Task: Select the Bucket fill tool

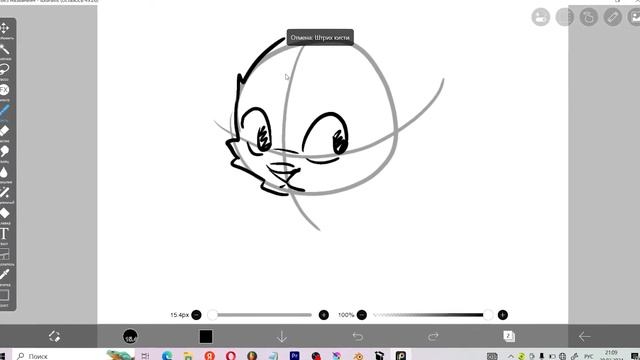Action: [x=4, y=213]
